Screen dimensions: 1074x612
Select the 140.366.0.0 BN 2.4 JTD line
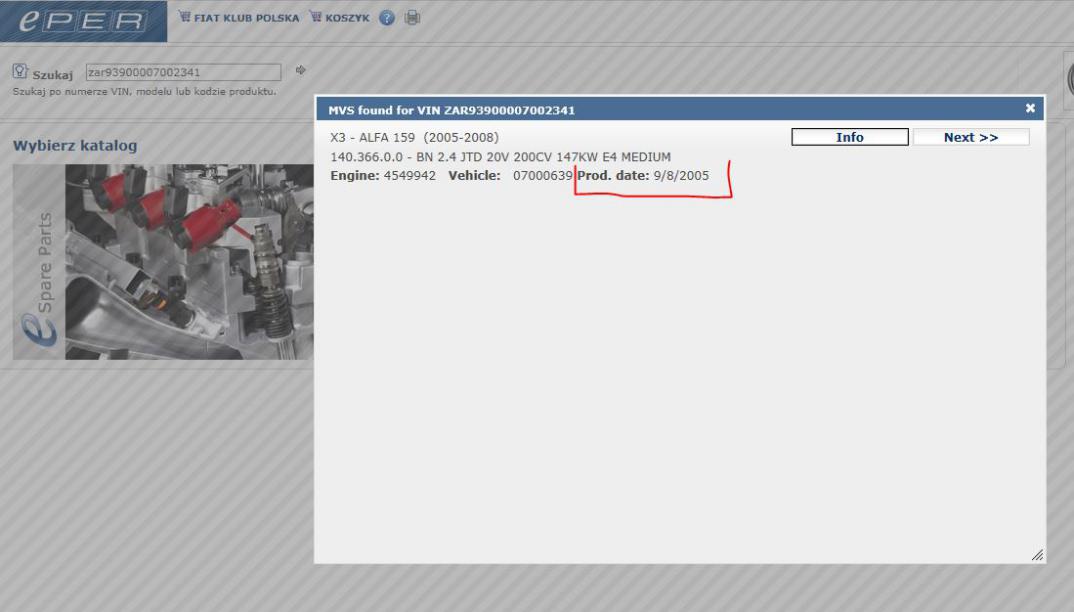click(x=501, y=157)
